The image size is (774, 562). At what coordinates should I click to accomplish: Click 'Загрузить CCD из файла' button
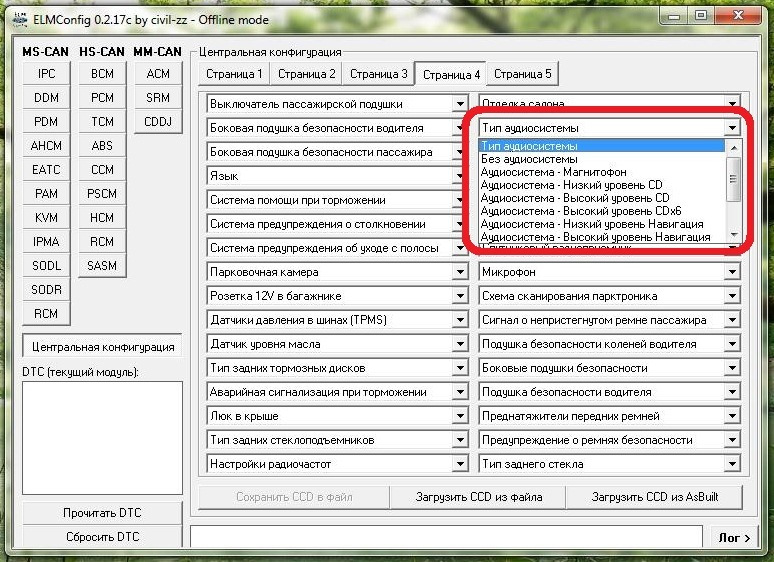click(x=479, y=497)
